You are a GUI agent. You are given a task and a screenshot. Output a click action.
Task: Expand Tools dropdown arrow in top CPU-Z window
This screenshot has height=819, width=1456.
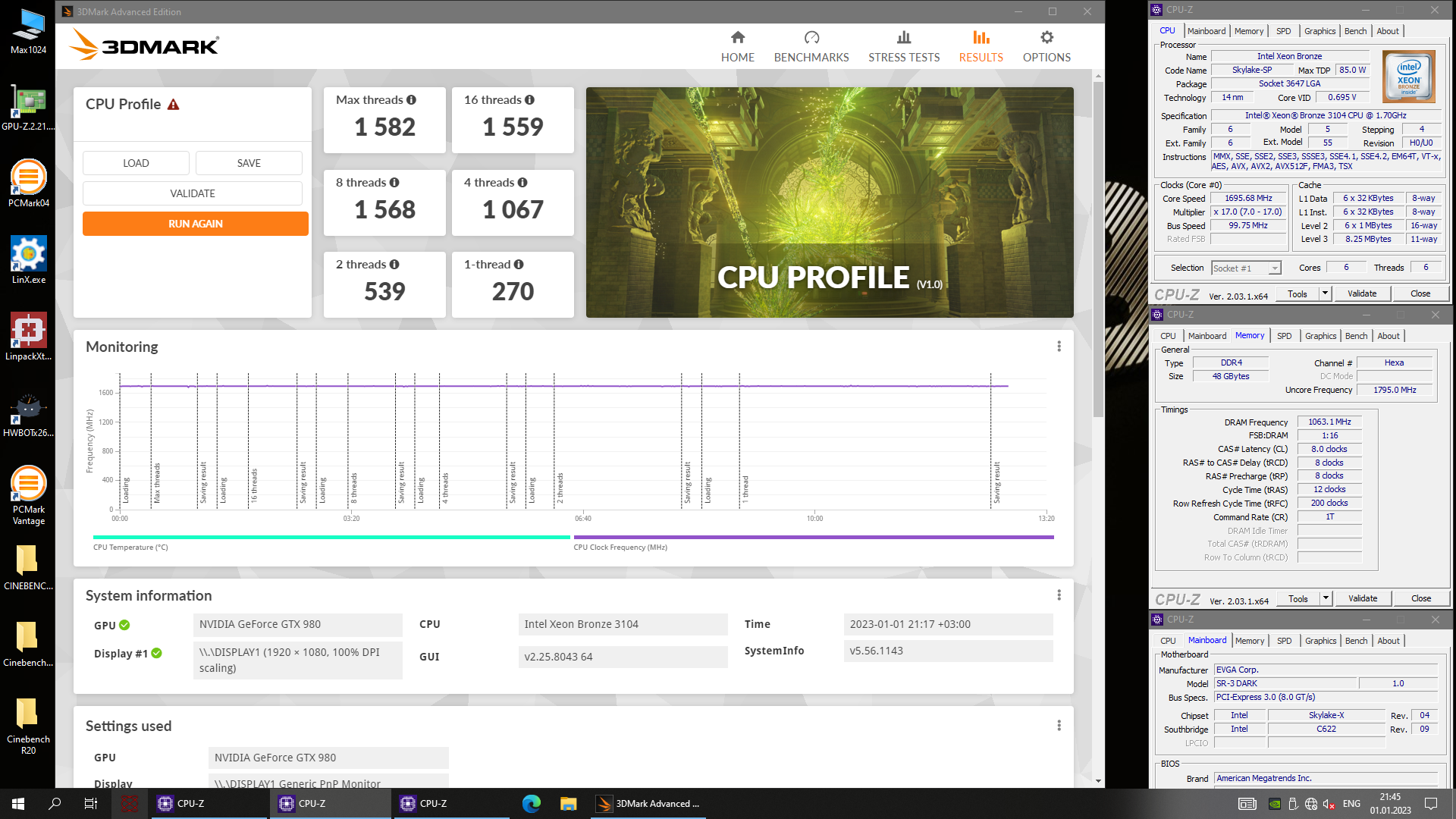pyautogui.click(x=1325, y=293)
